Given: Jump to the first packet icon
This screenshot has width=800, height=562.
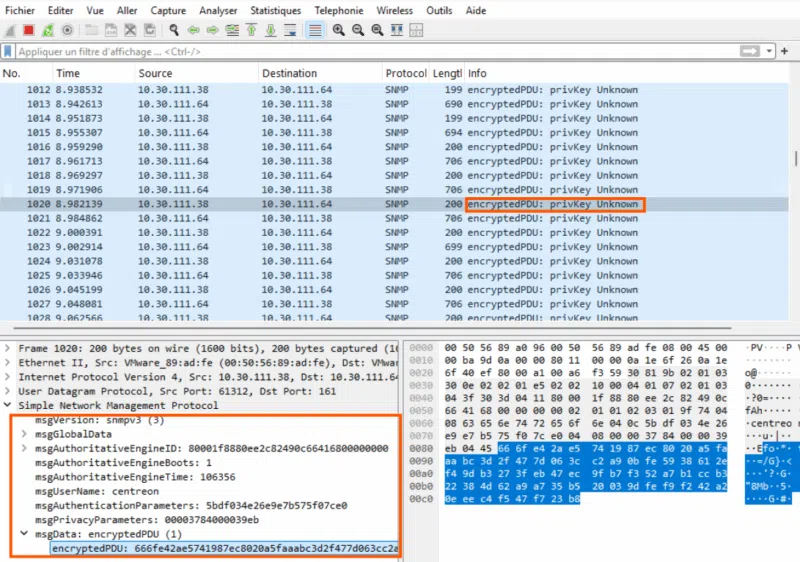Looking at the screenshot, I should [x=250, y=30].
